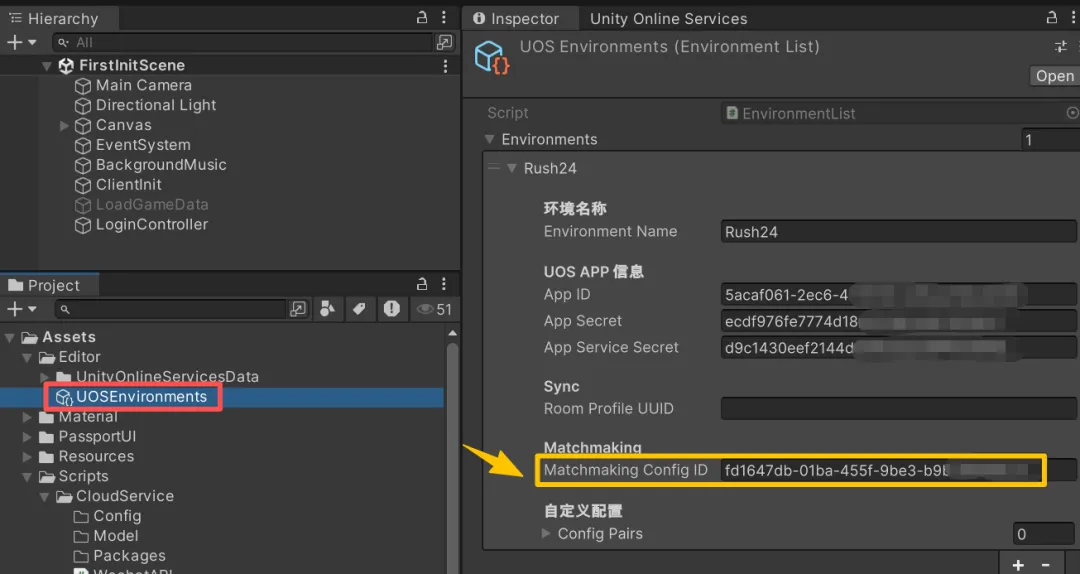Screen dimensions: 1080x574
Task: Edit App Service Secret field
Action: click(898, 348)
